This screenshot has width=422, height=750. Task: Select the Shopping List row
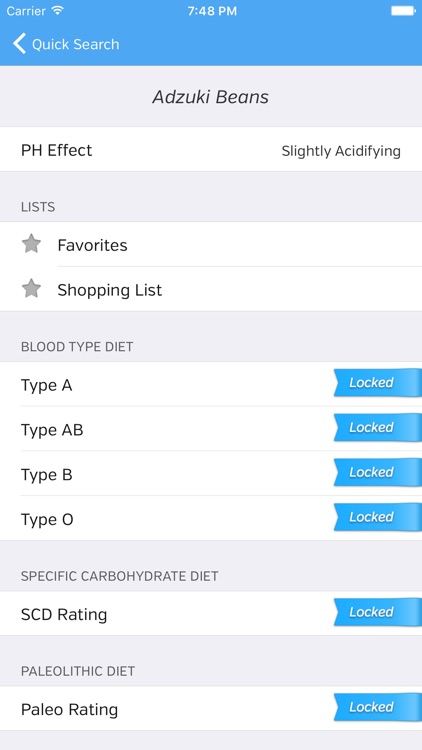tap(211, 289)
